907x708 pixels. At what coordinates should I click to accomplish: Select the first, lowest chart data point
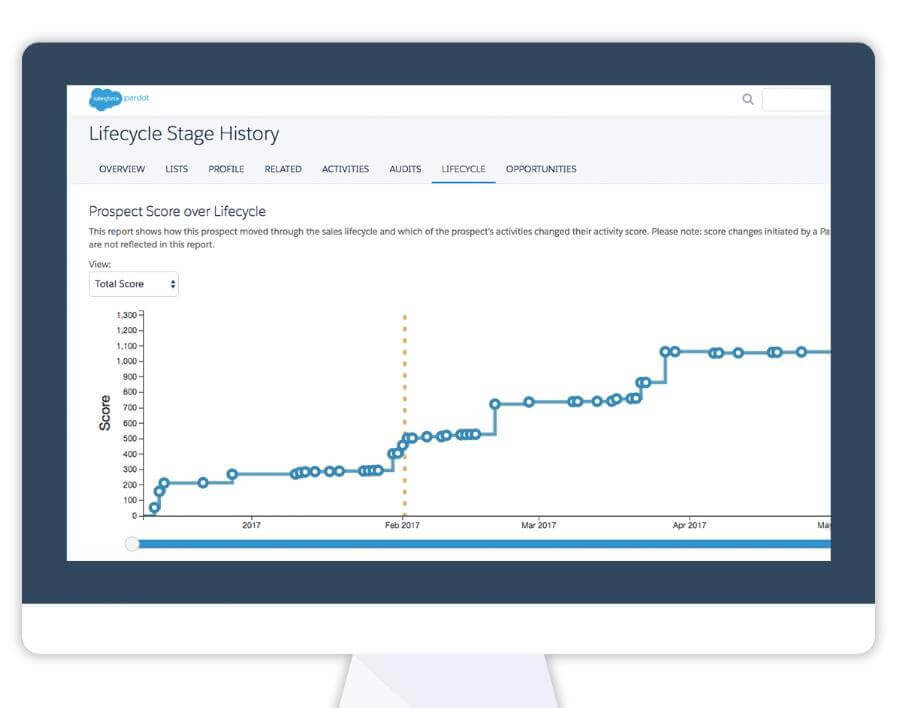(154, 508)
